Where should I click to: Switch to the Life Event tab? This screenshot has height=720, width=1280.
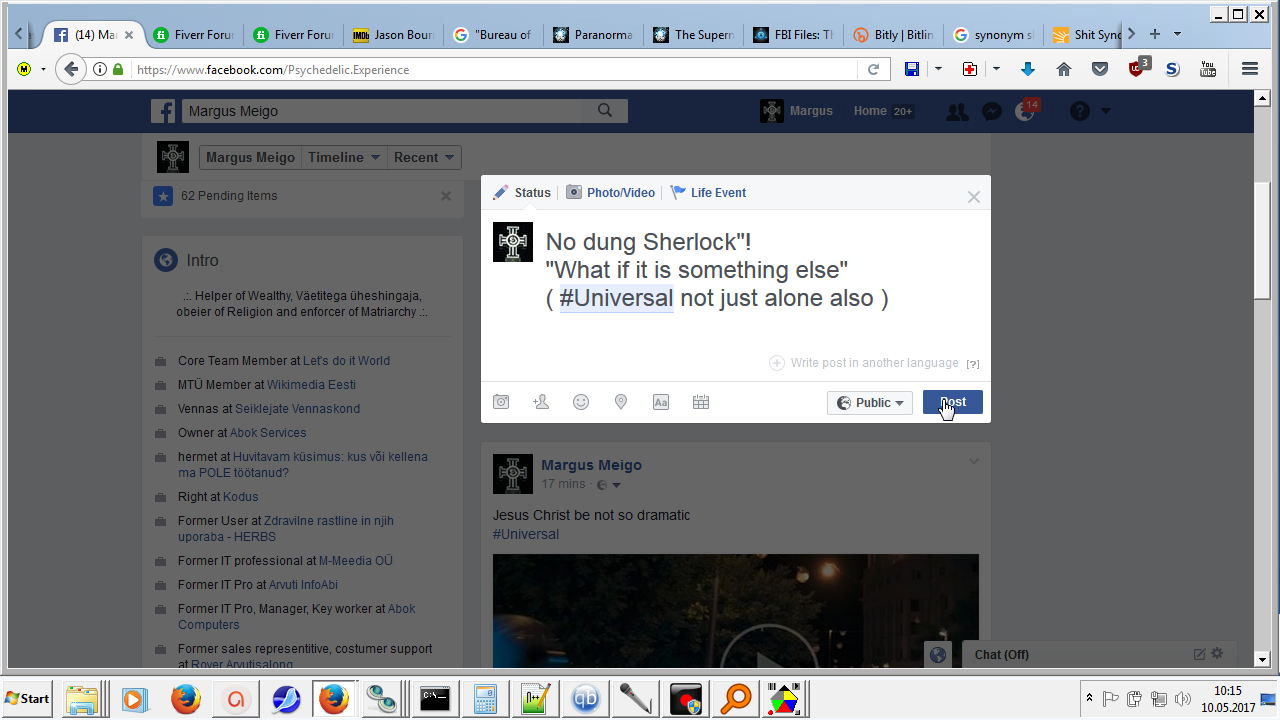708,193
